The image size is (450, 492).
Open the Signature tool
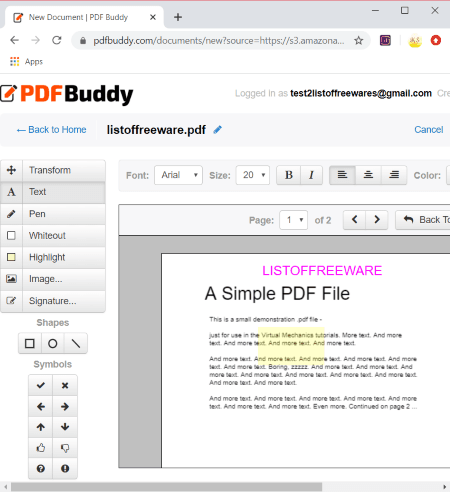53,301
